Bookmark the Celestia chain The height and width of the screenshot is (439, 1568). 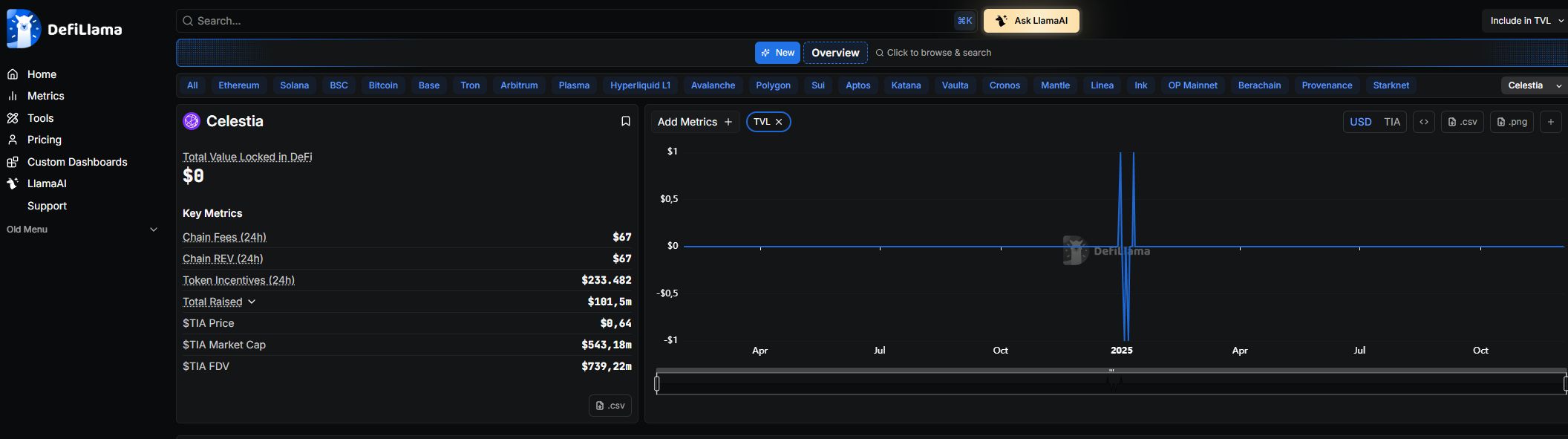[x=625, y=121]
